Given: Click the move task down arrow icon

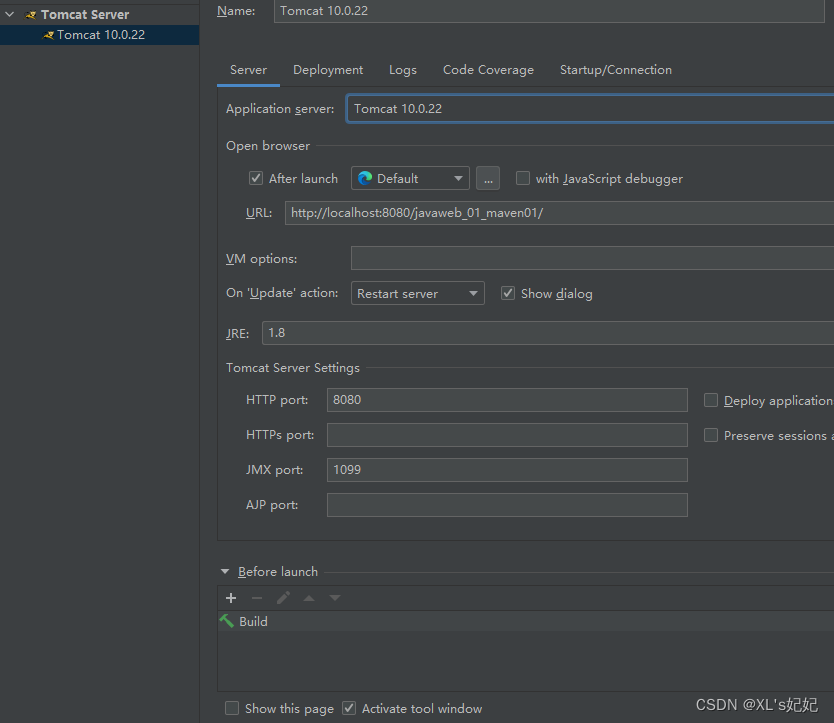Looking at the screenshot, I should click(335, 598).
